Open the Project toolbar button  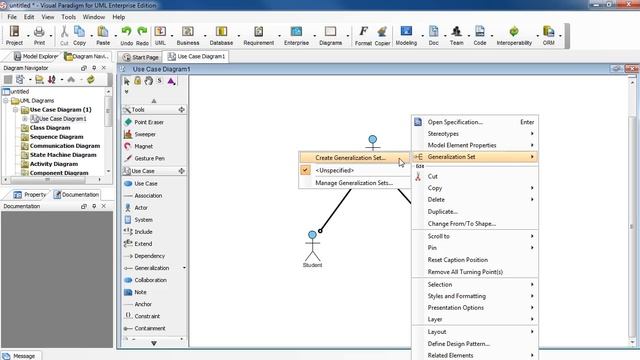14,36
